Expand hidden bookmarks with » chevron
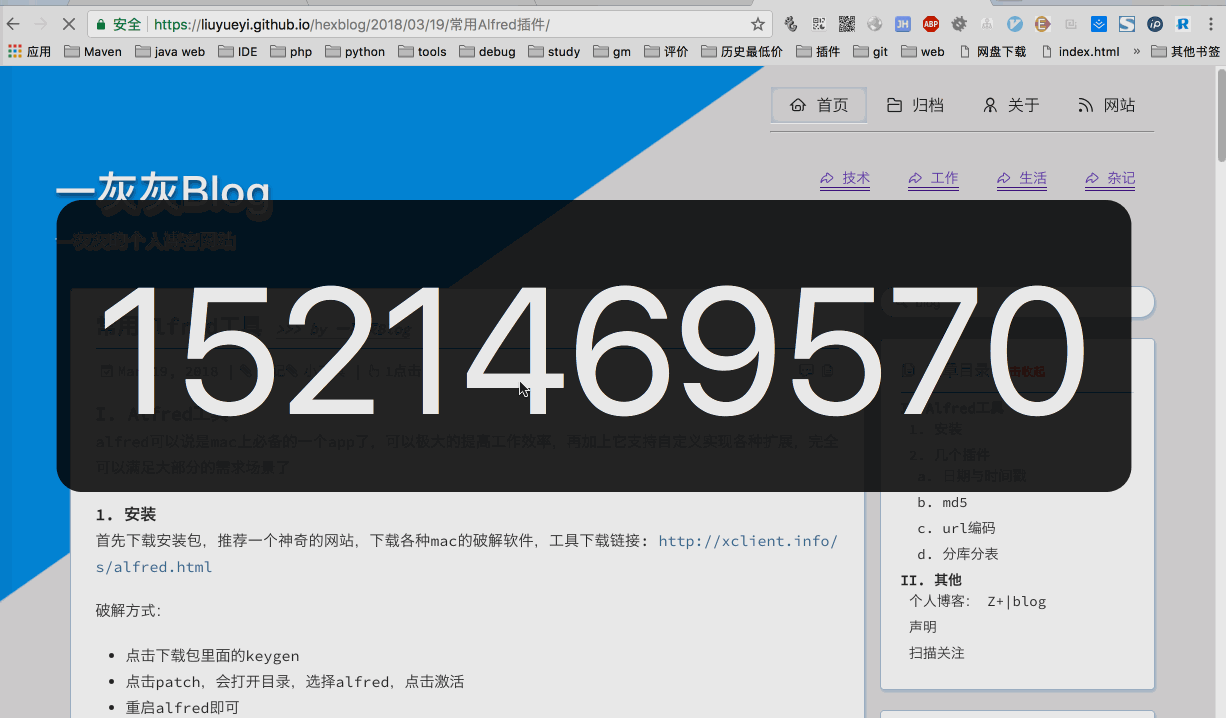This screenshot has height=718, width=1226. point(1136,52)
